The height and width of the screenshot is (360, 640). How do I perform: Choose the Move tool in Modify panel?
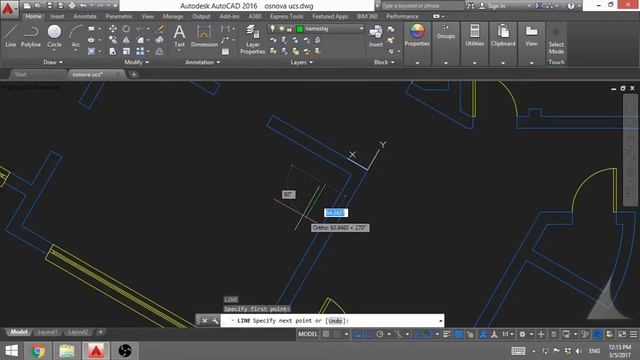click(113, 29)
